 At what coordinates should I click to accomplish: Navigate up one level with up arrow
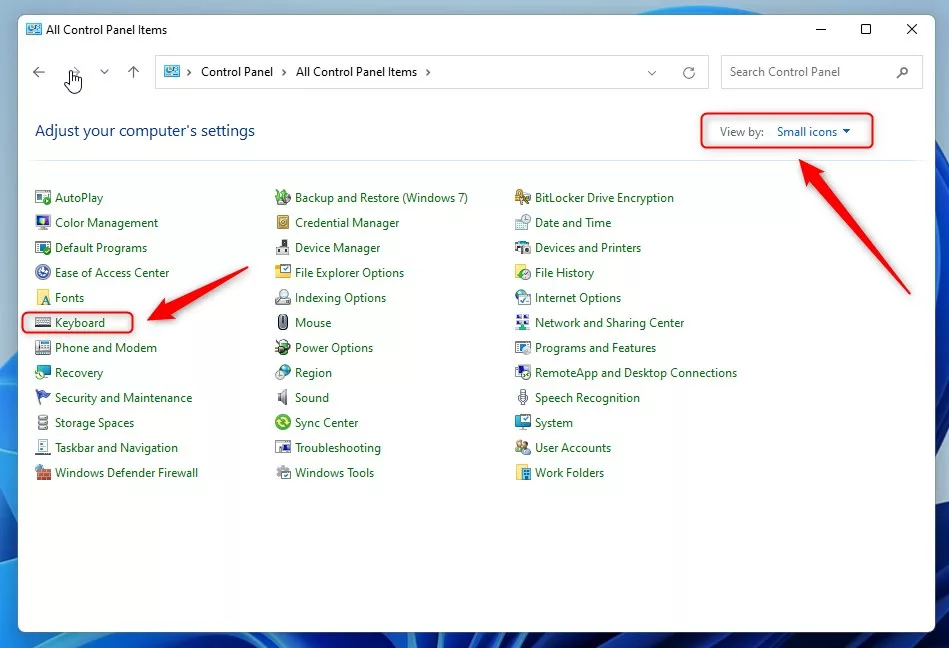133,72
